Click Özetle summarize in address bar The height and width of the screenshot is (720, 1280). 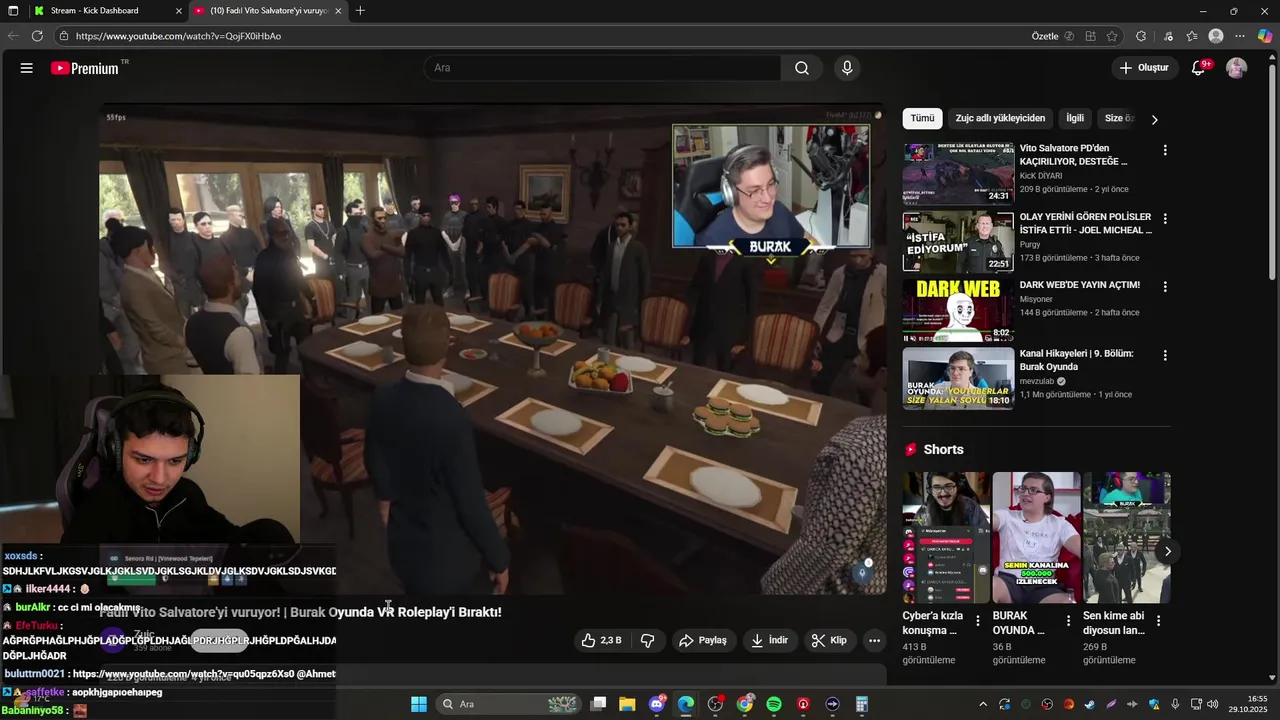[1052, 36]
